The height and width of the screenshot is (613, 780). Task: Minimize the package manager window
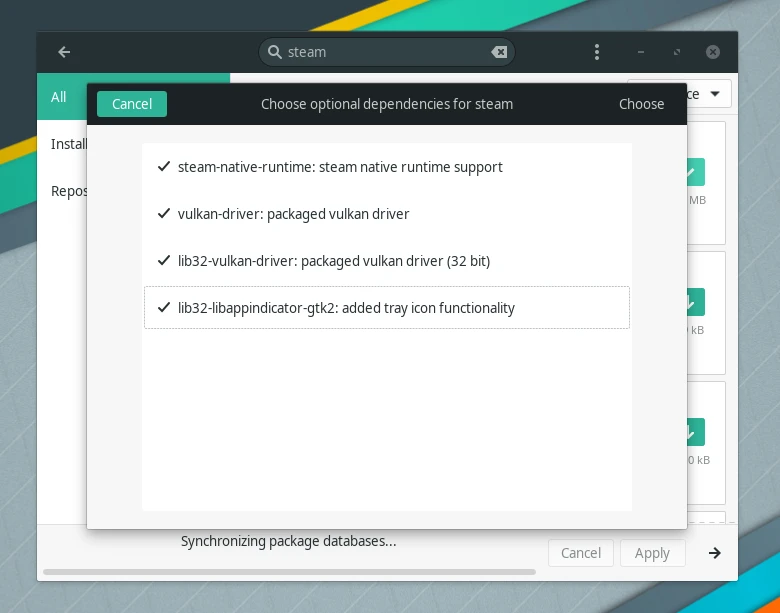point(641,52)
